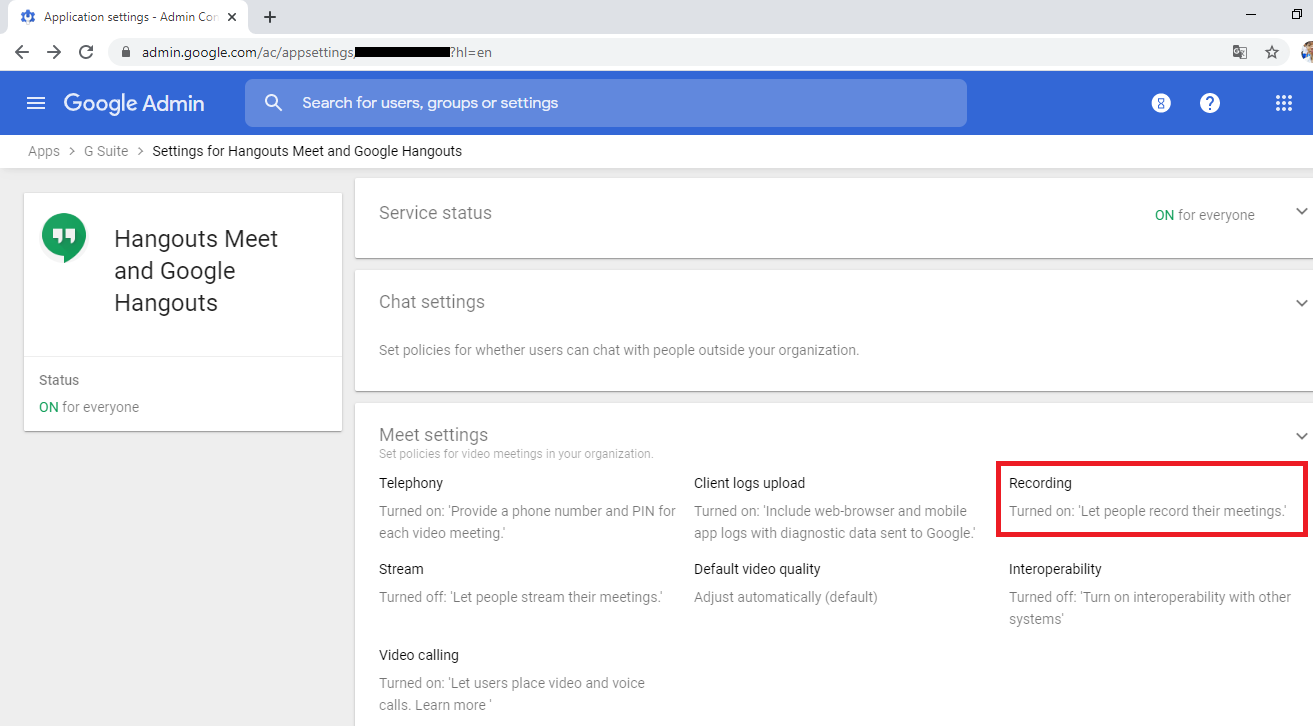Viewport: 1313px width, 726px height.
Task: Navigate to Apps in the breadcrumb
Action: (44, 151)
